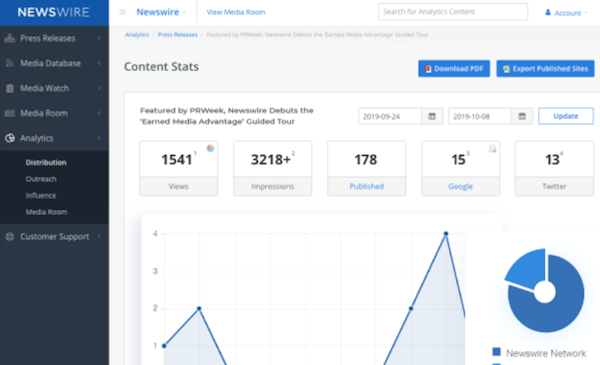This screenshot has height=365, width=600.
Task: Expand the Media Database sidebar chevron
Action: [x=99, y=63]
